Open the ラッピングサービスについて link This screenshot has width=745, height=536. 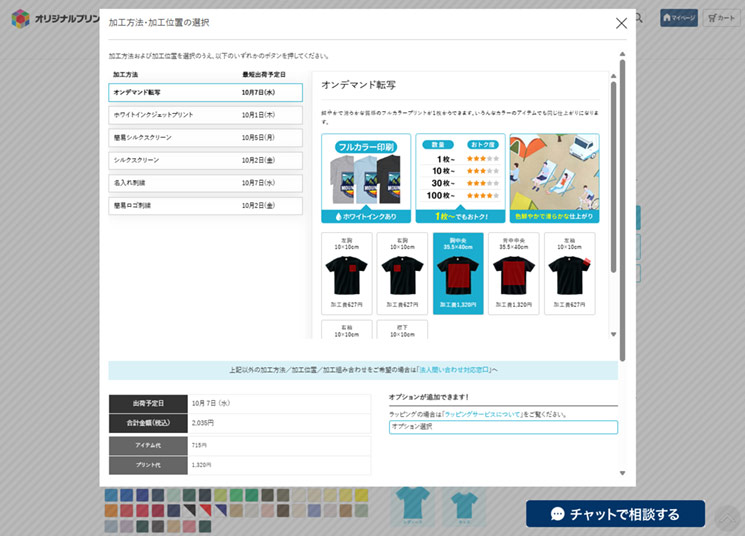click(x=483, y=414)
